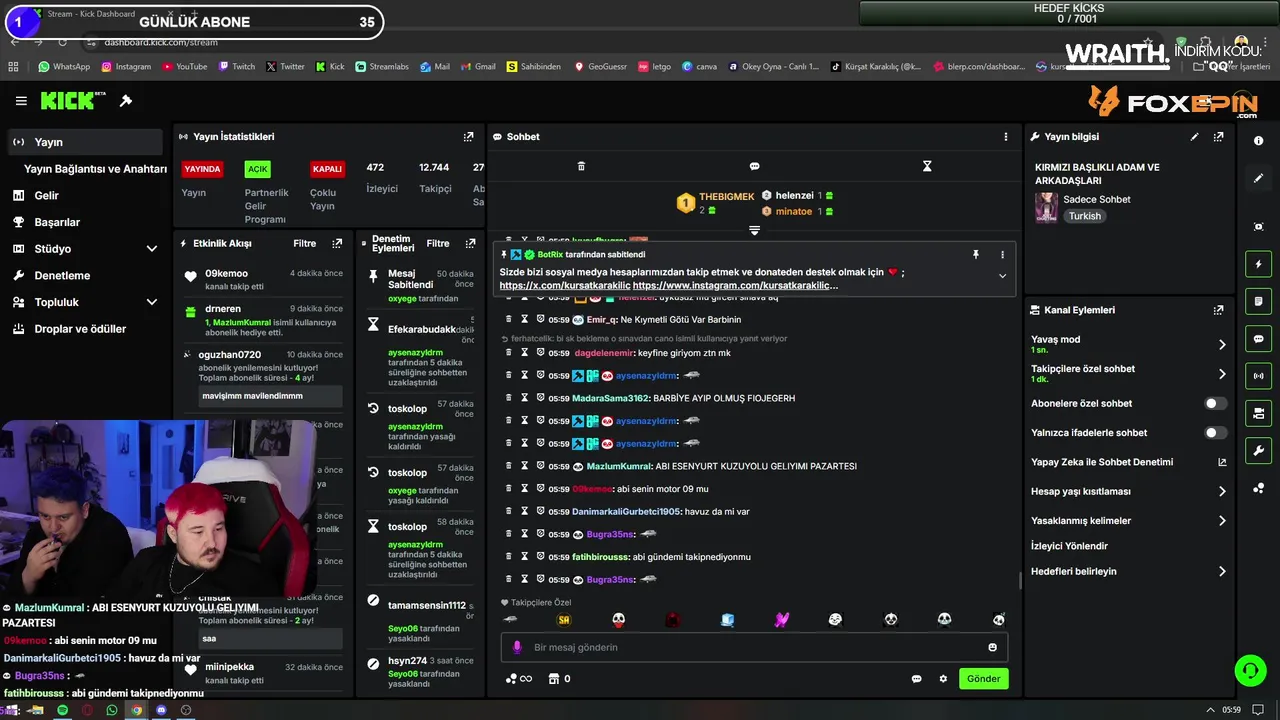
Task: Select Yayın in the left sidebar
Action: [84, 142]
